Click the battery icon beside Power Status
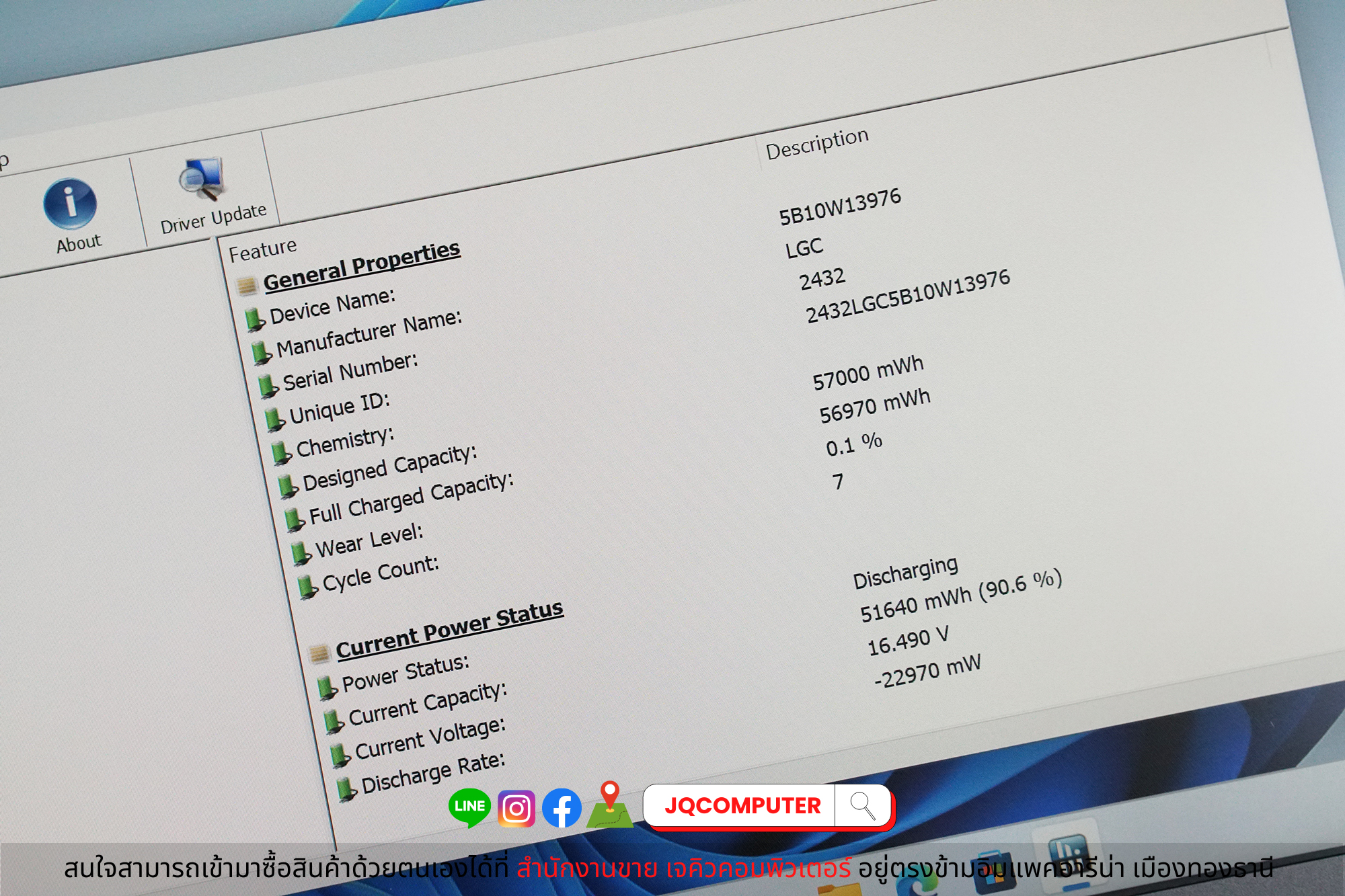This screenshot has width=1345, height=896. [327, 687]
